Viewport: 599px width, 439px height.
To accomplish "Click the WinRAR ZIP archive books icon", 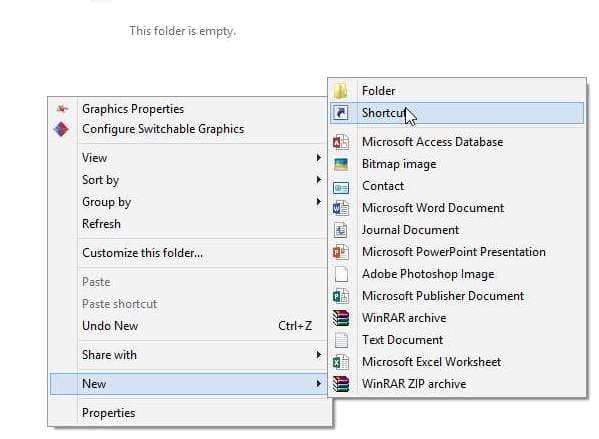I will point(340,384).
